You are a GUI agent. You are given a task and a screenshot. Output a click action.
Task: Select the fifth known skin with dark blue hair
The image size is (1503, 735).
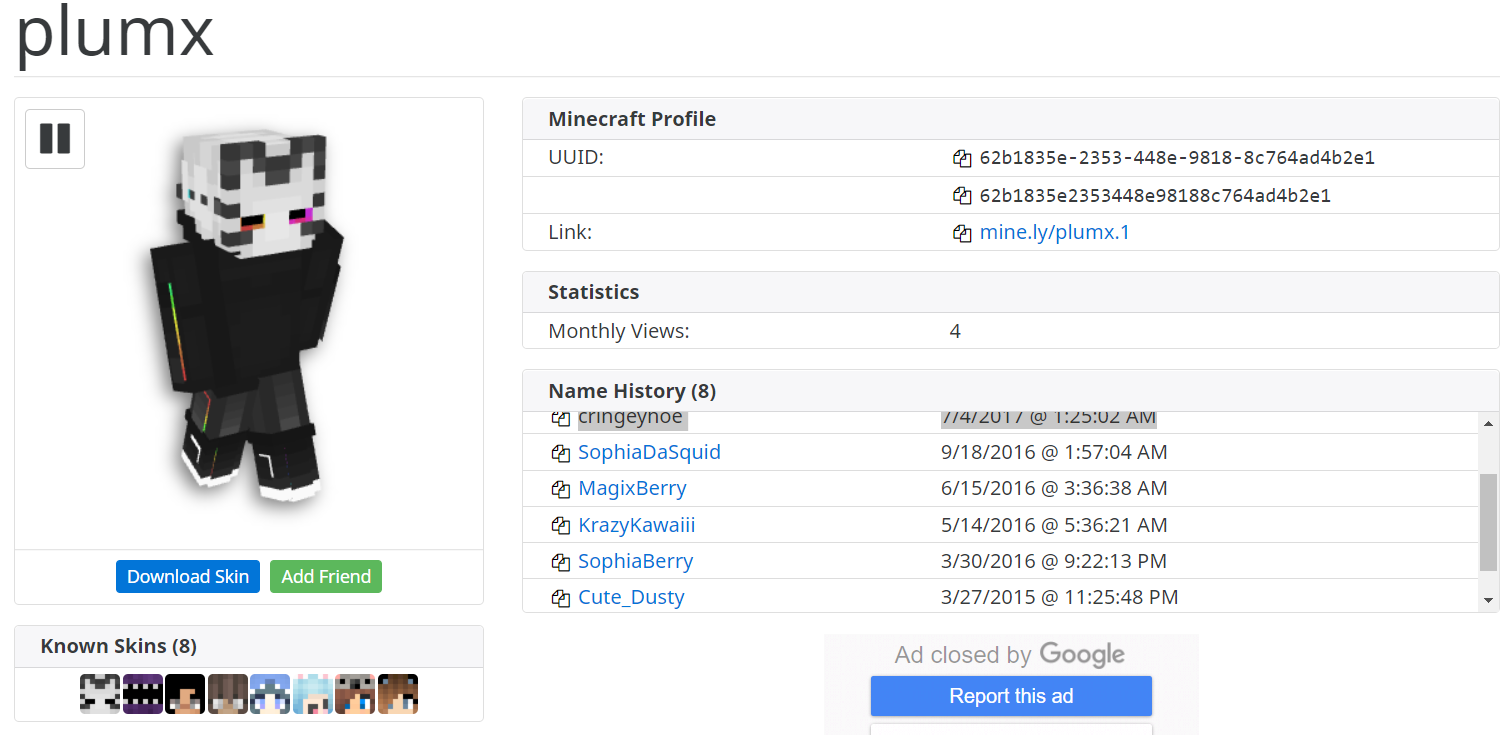pos(270,694)
